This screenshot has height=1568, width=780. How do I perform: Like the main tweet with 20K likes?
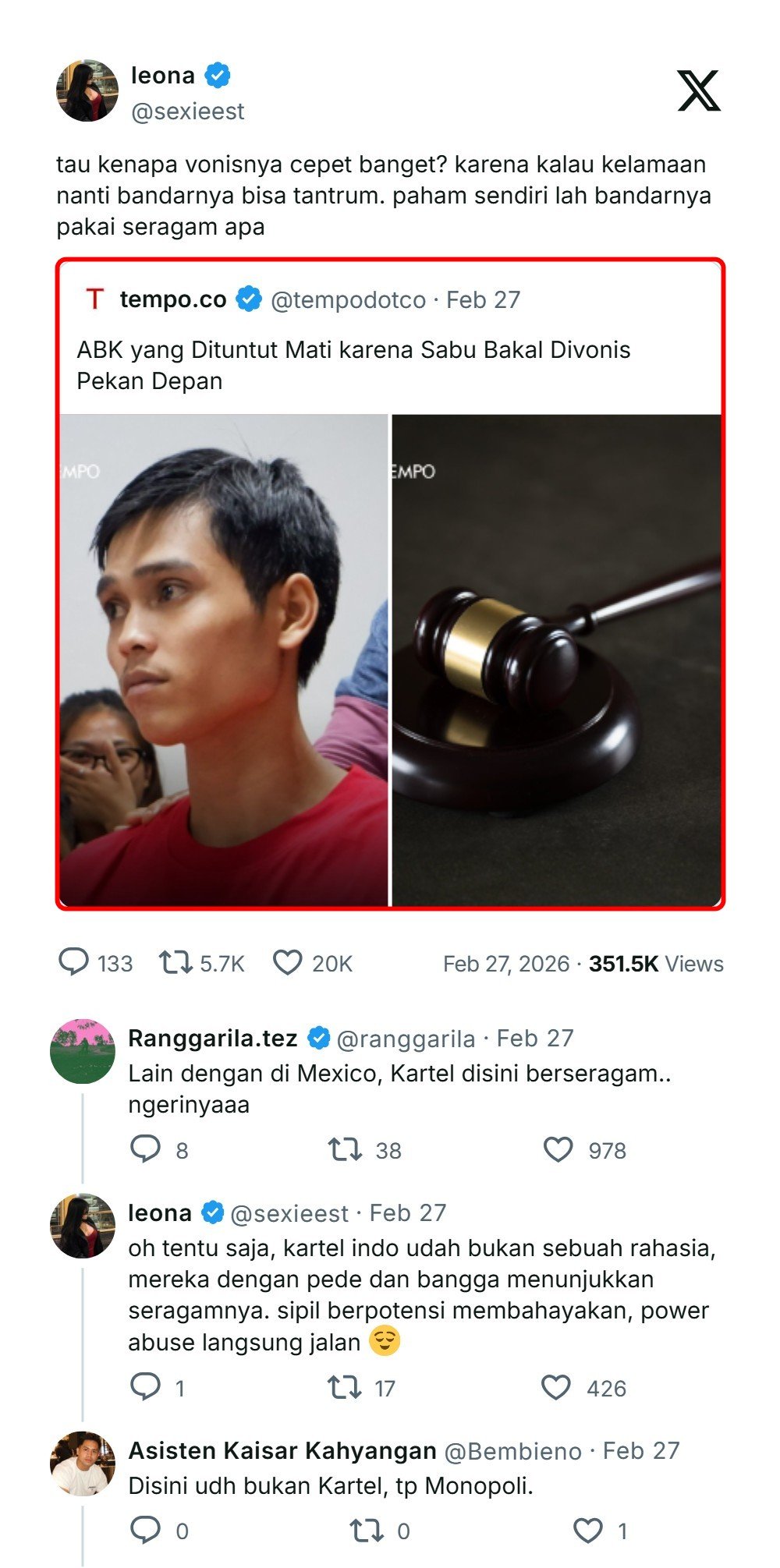point(287,963)
